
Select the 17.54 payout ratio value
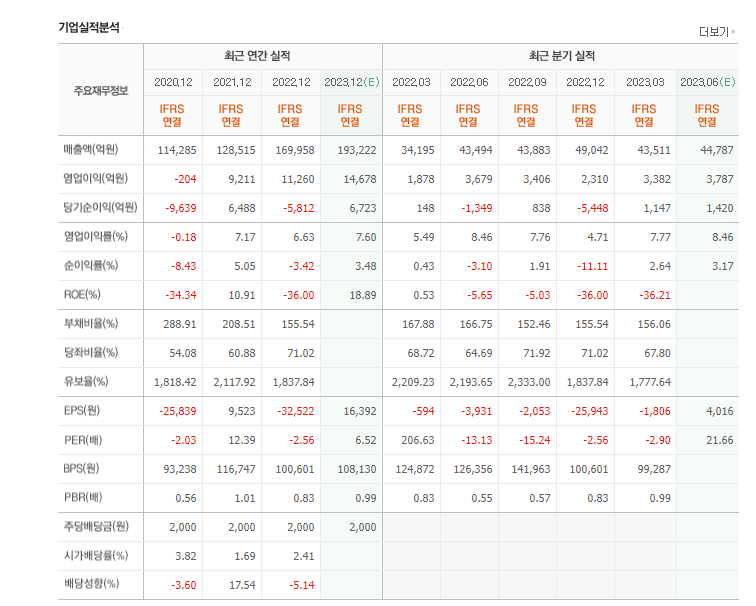[x=242, y=585]
